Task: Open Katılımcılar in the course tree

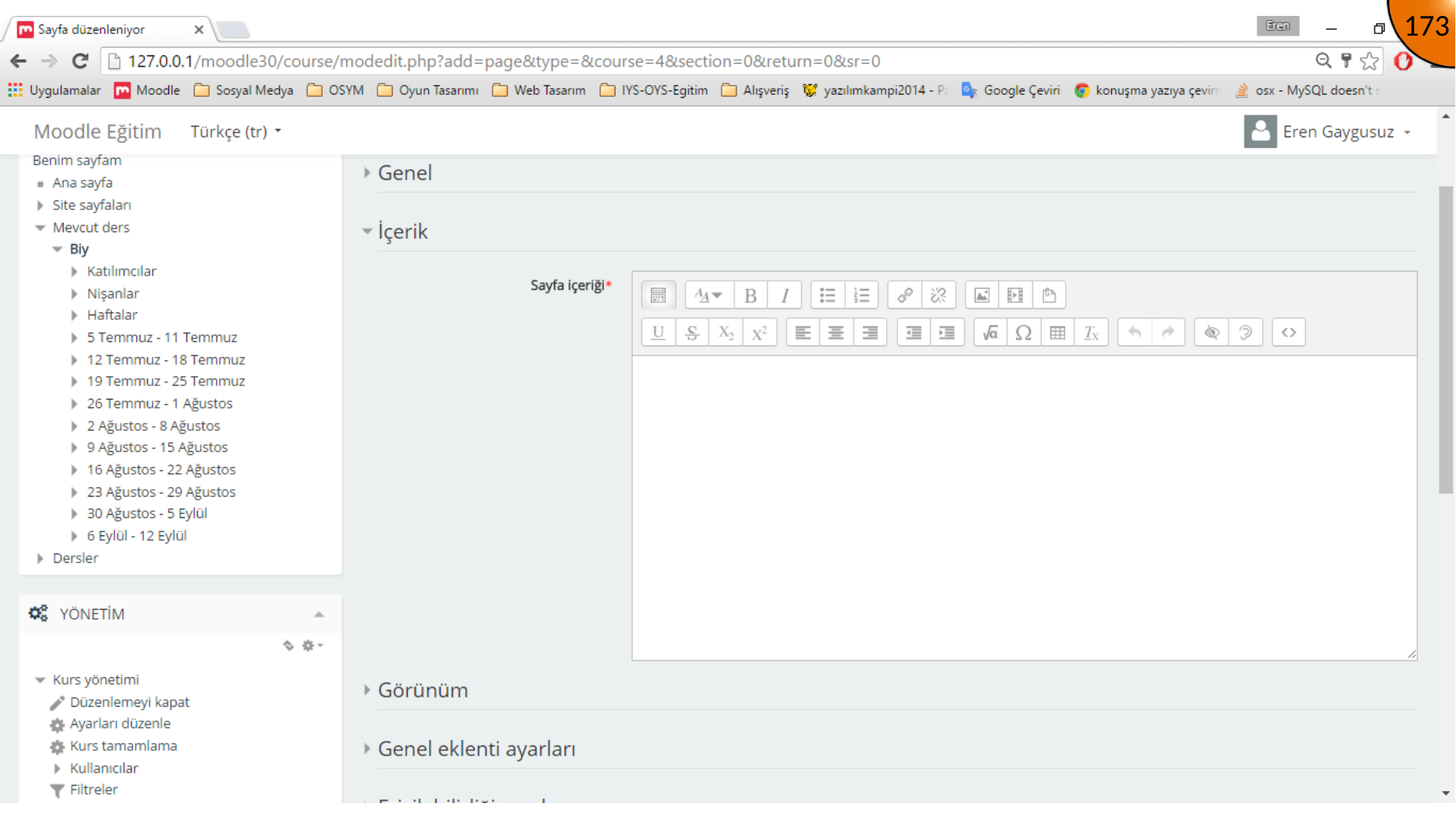Action: (x=121, y=271)
